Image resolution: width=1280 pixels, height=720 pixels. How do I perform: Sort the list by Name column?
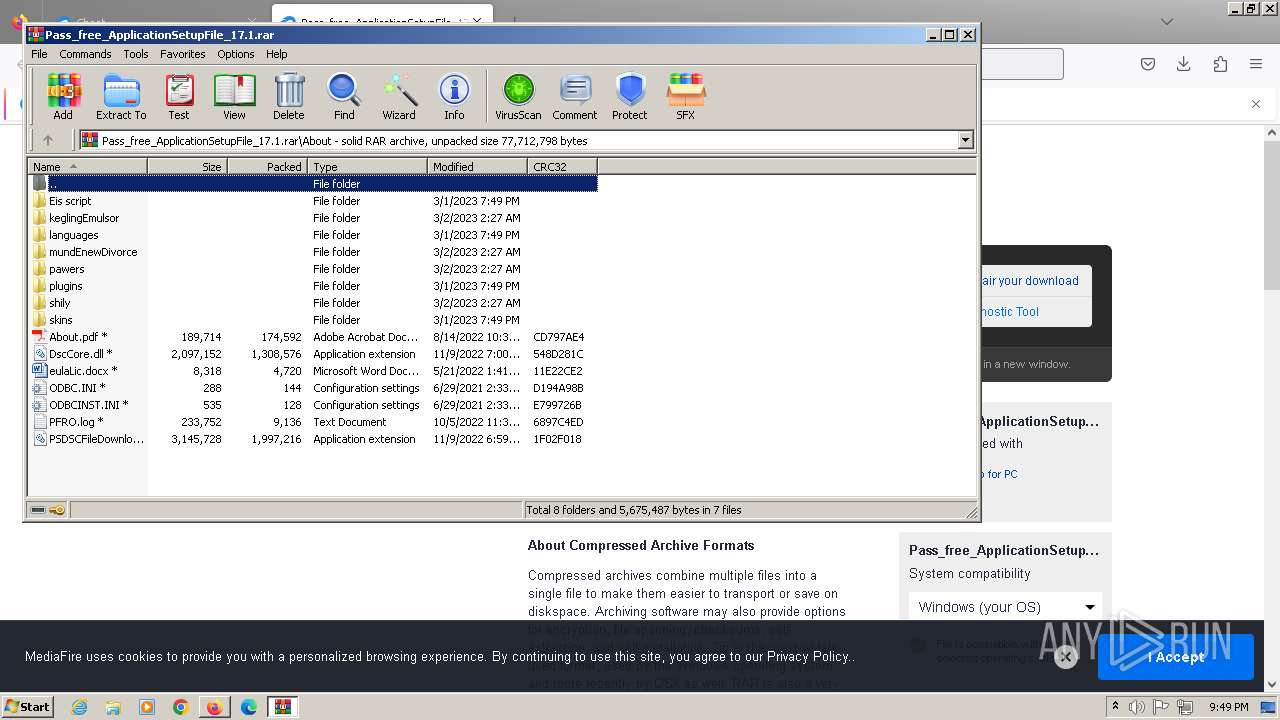[88, 166]
